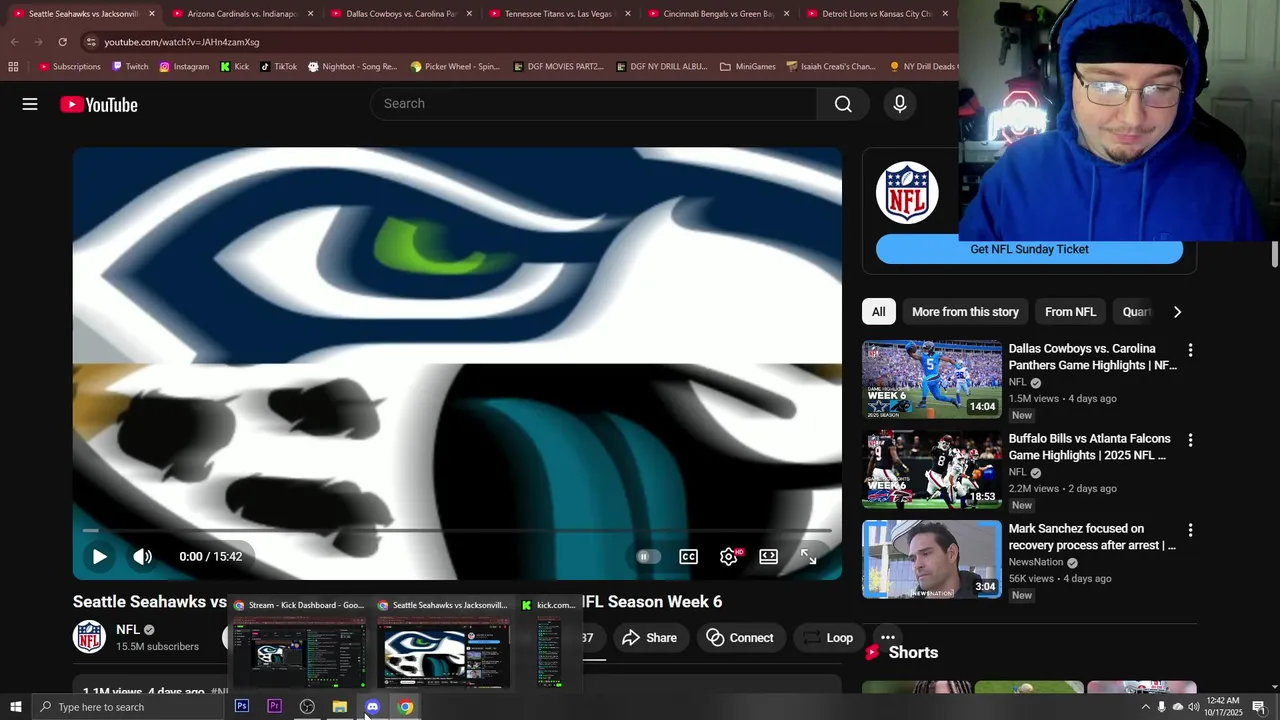
Task: Open Mark Sanchez NewsNation video thumbnail
Action: click(932, 559)
